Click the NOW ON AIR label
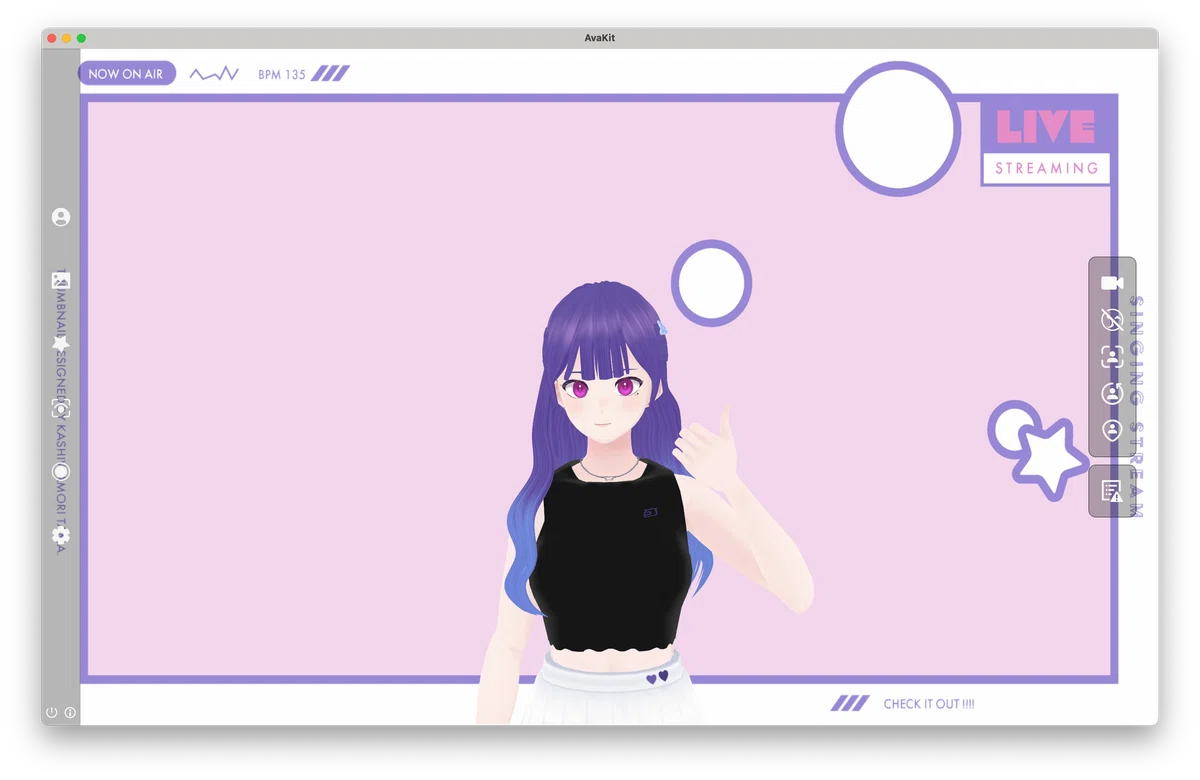This screenshot has height=780, width=1200. [x=126, y=73]
